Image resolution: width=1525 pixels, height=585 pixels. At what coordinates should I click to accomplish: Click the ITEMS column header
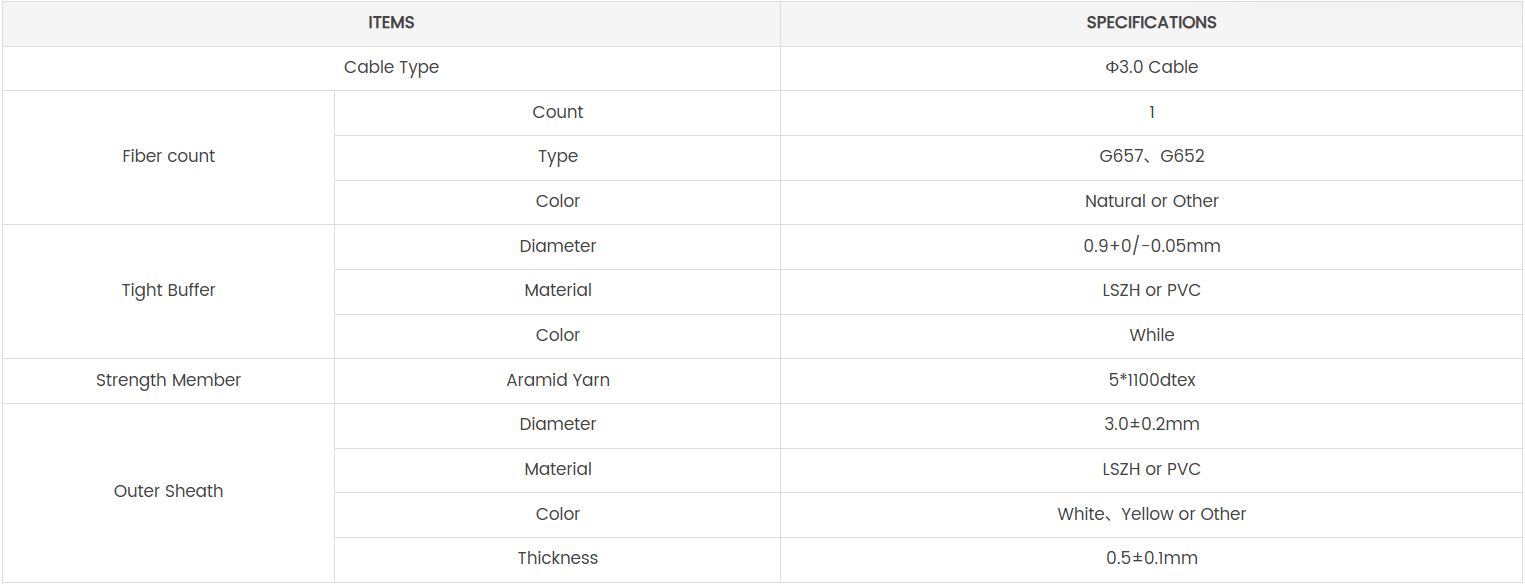(391, 23)
